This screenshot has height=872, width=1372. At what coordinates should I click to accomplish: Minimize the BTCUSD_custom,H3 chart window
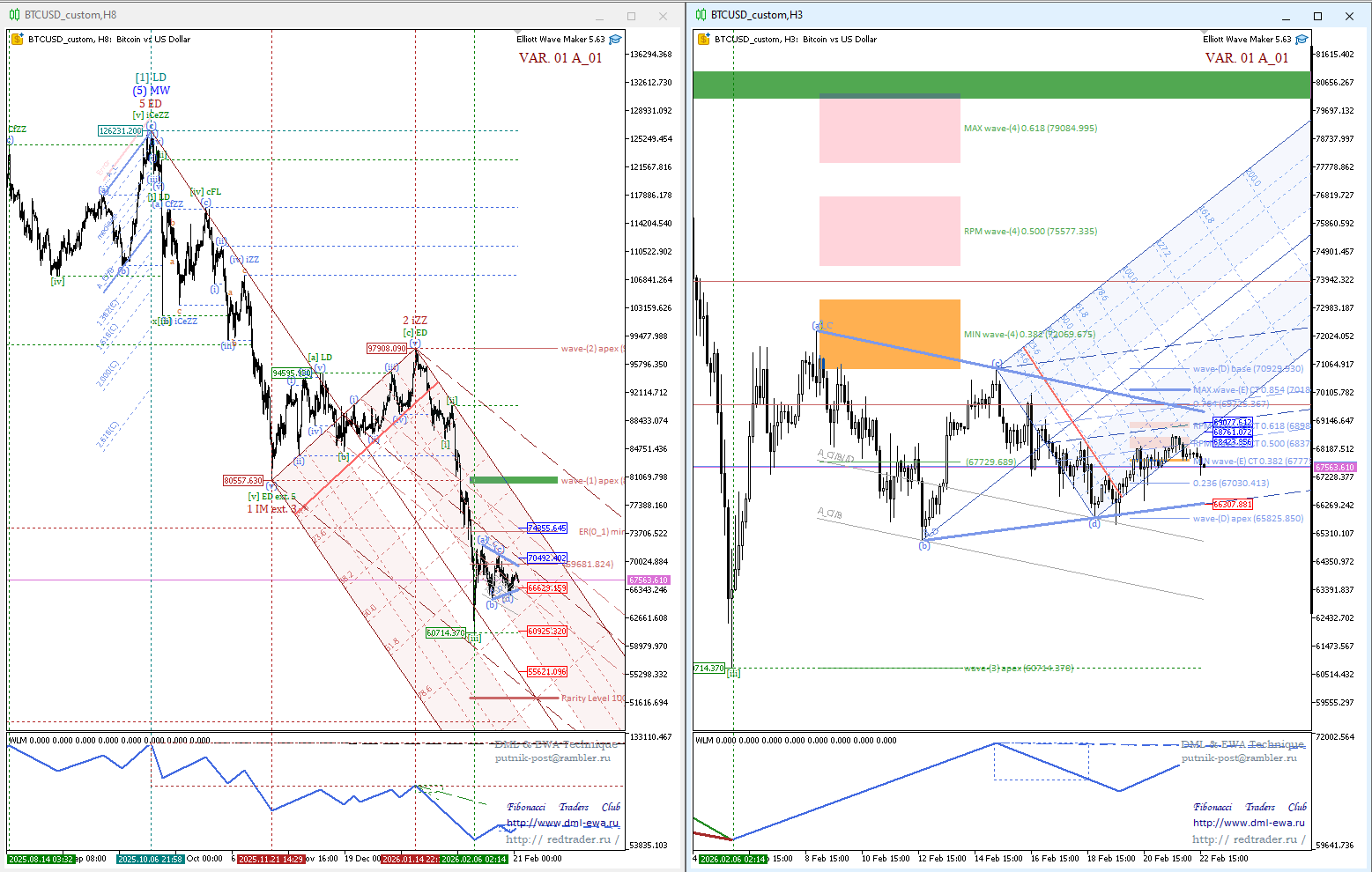point(1287,16)
